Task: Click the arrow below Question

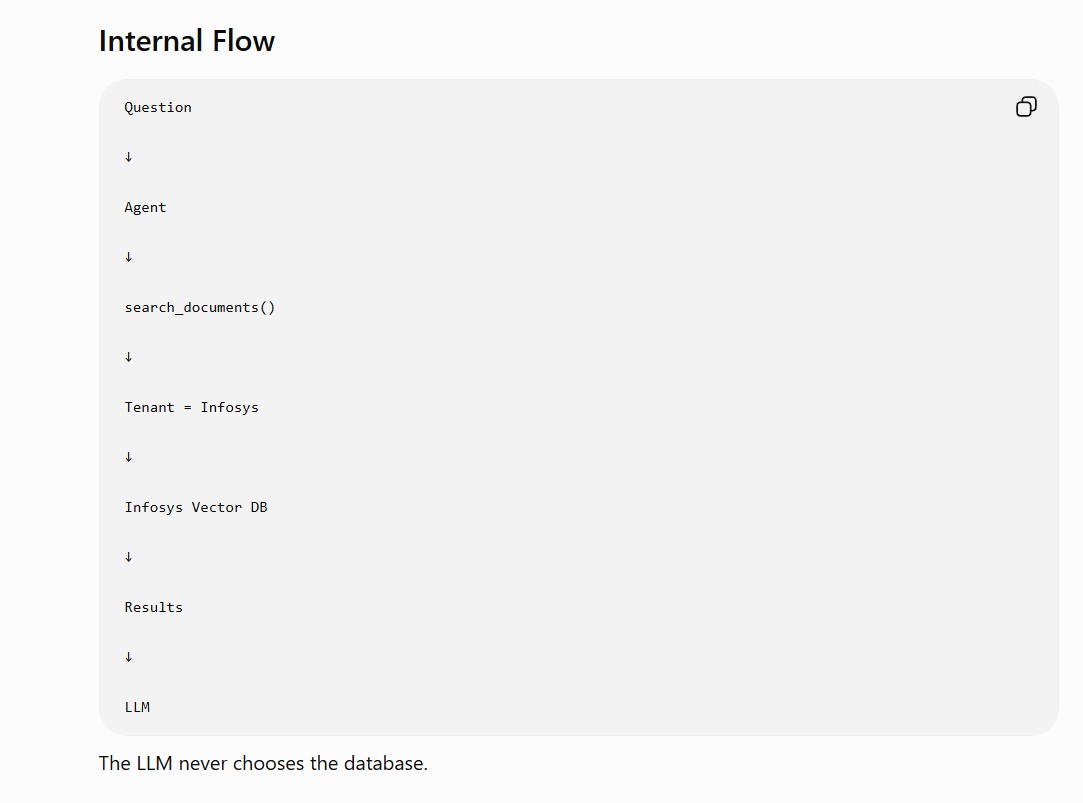Action: (128, 157)
